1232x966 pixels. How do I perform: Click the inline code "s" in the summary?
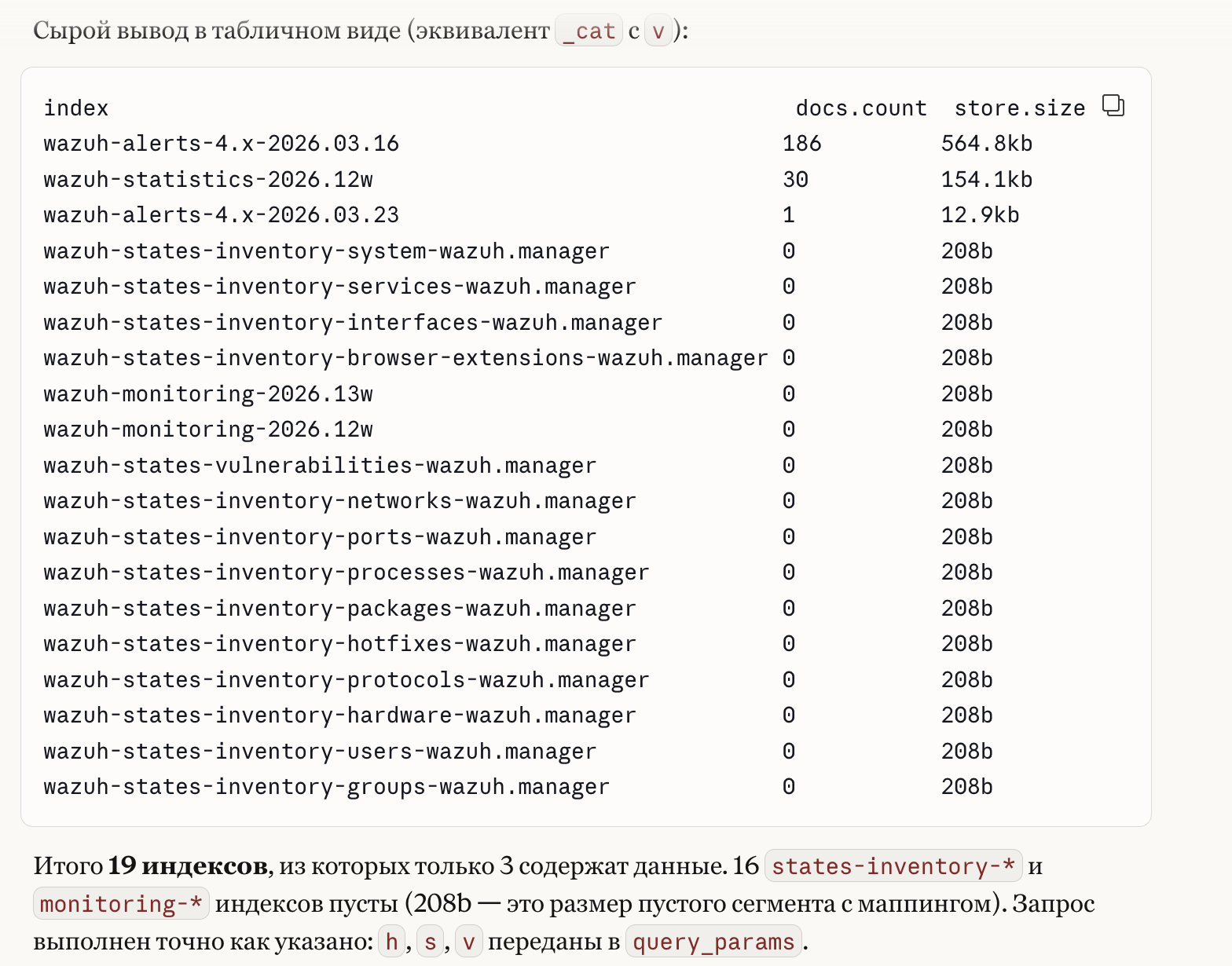click(x=430, y=942)
